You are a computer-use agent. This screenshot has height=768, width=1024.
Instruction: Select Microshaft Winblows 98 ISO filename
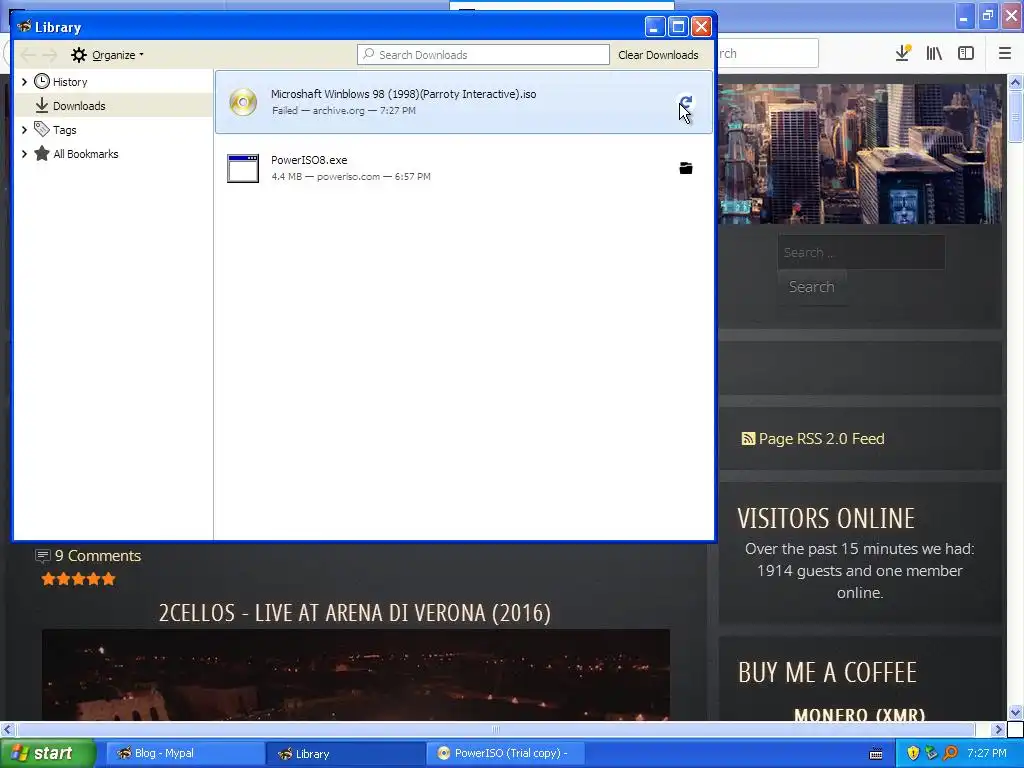coord(404,94)
